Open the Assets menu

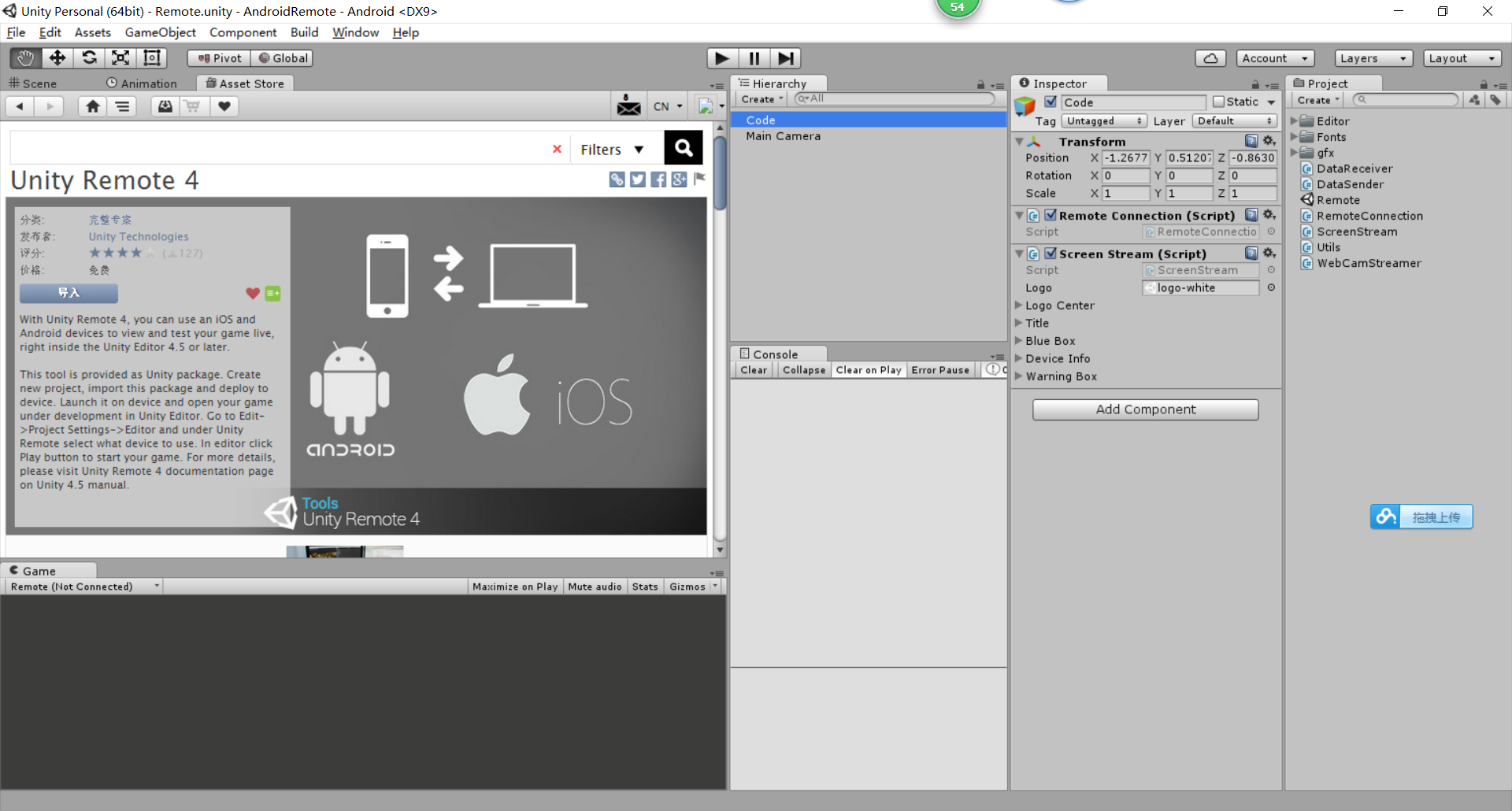(x=93, y=32)
